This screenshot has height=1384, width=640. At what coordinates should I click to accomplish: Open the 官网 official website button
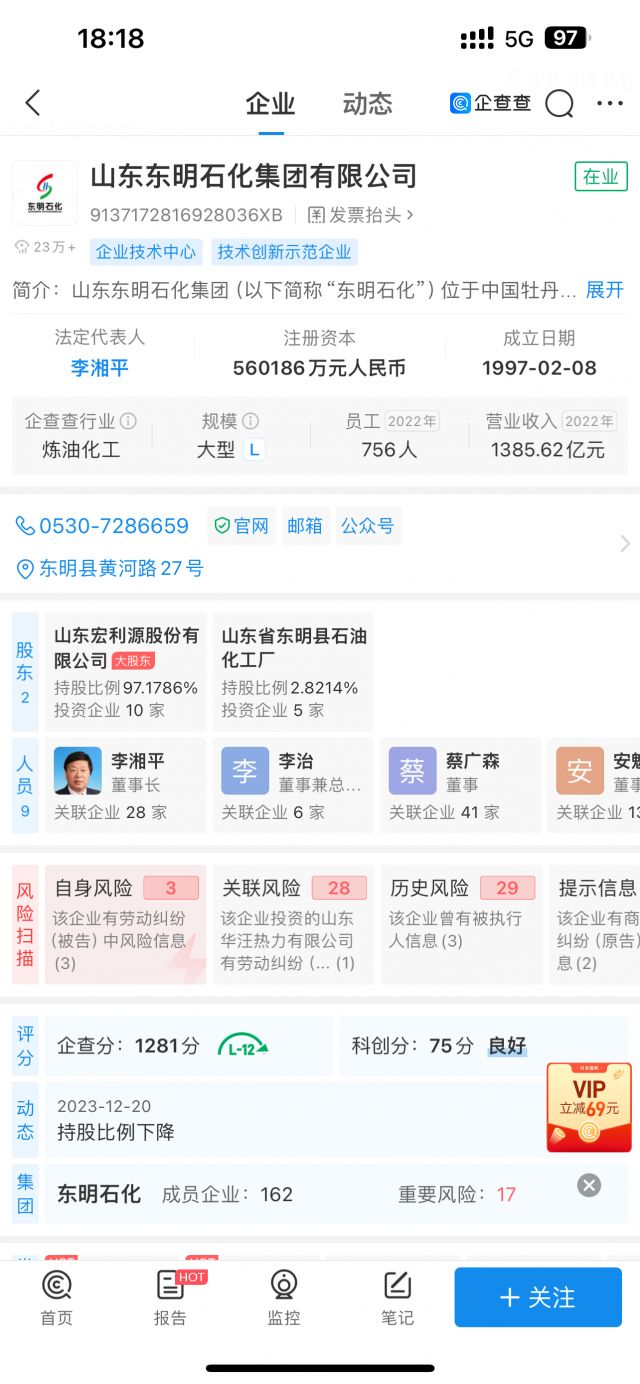tap(242, 526)
